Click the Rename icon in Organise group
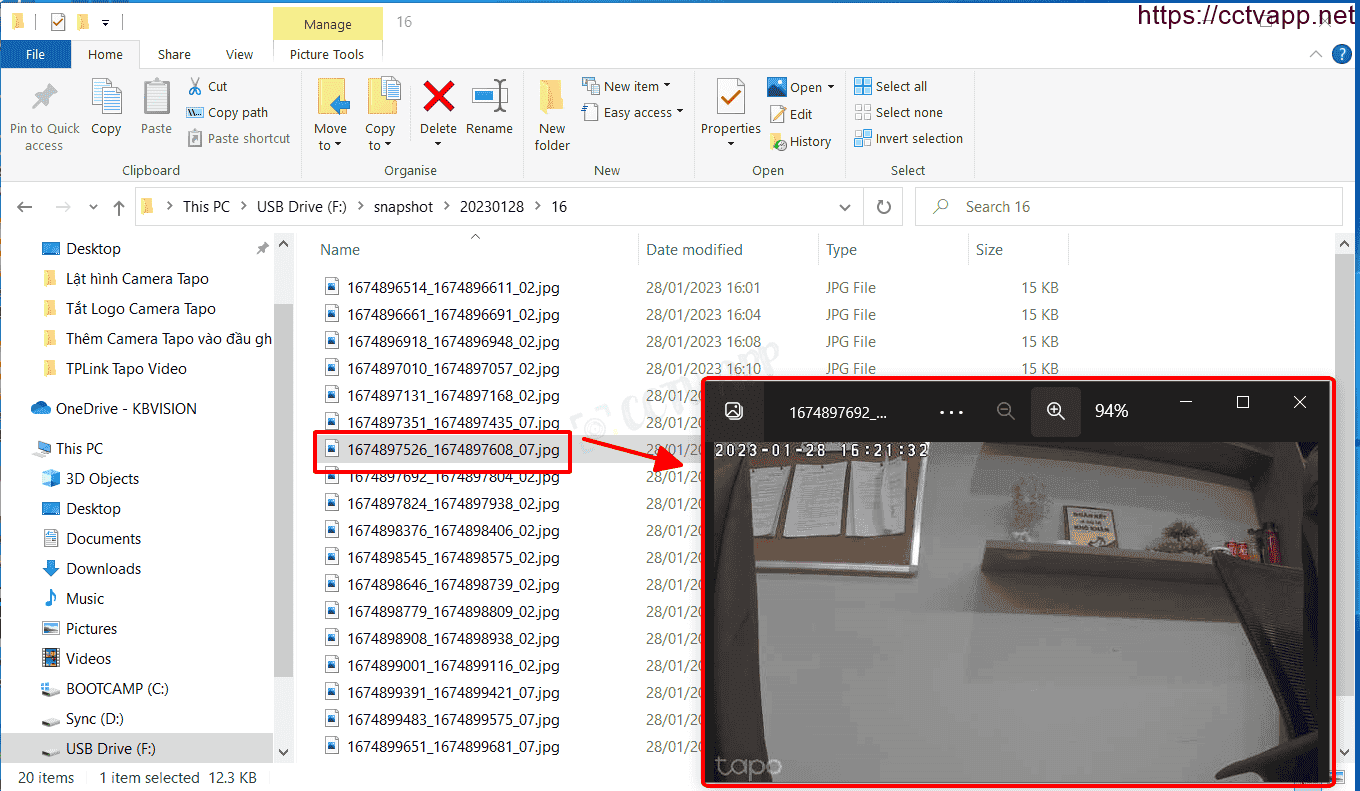This screenshot has width=1360, height=791. coord(489,98)
